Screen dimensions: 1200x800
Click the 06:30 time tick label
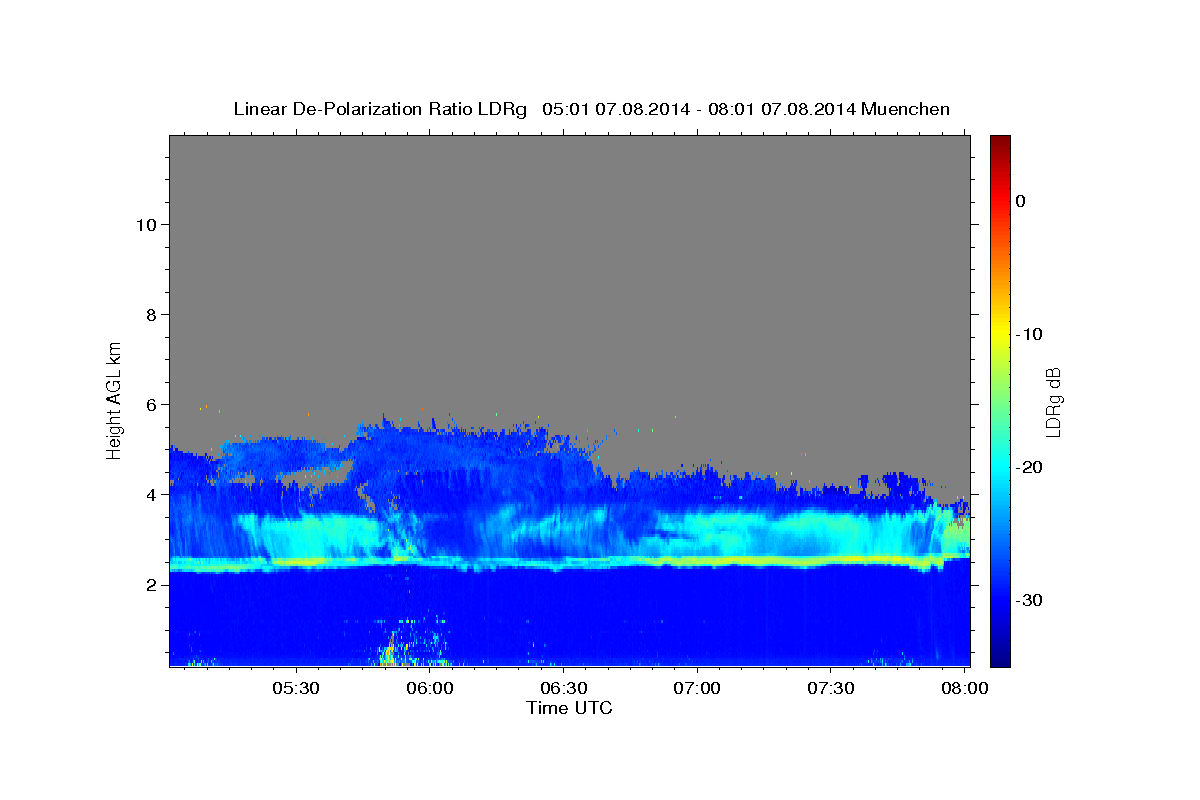coord(564,688)
